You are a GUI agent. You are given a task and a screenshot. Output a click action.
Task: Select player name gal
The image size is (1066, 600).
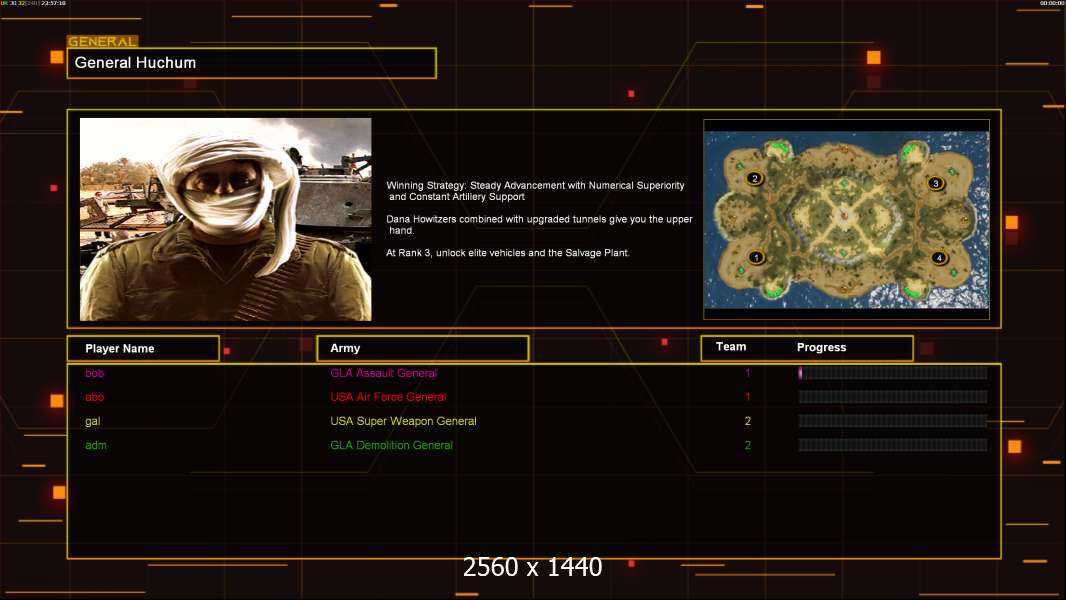(x=92, y=421)
